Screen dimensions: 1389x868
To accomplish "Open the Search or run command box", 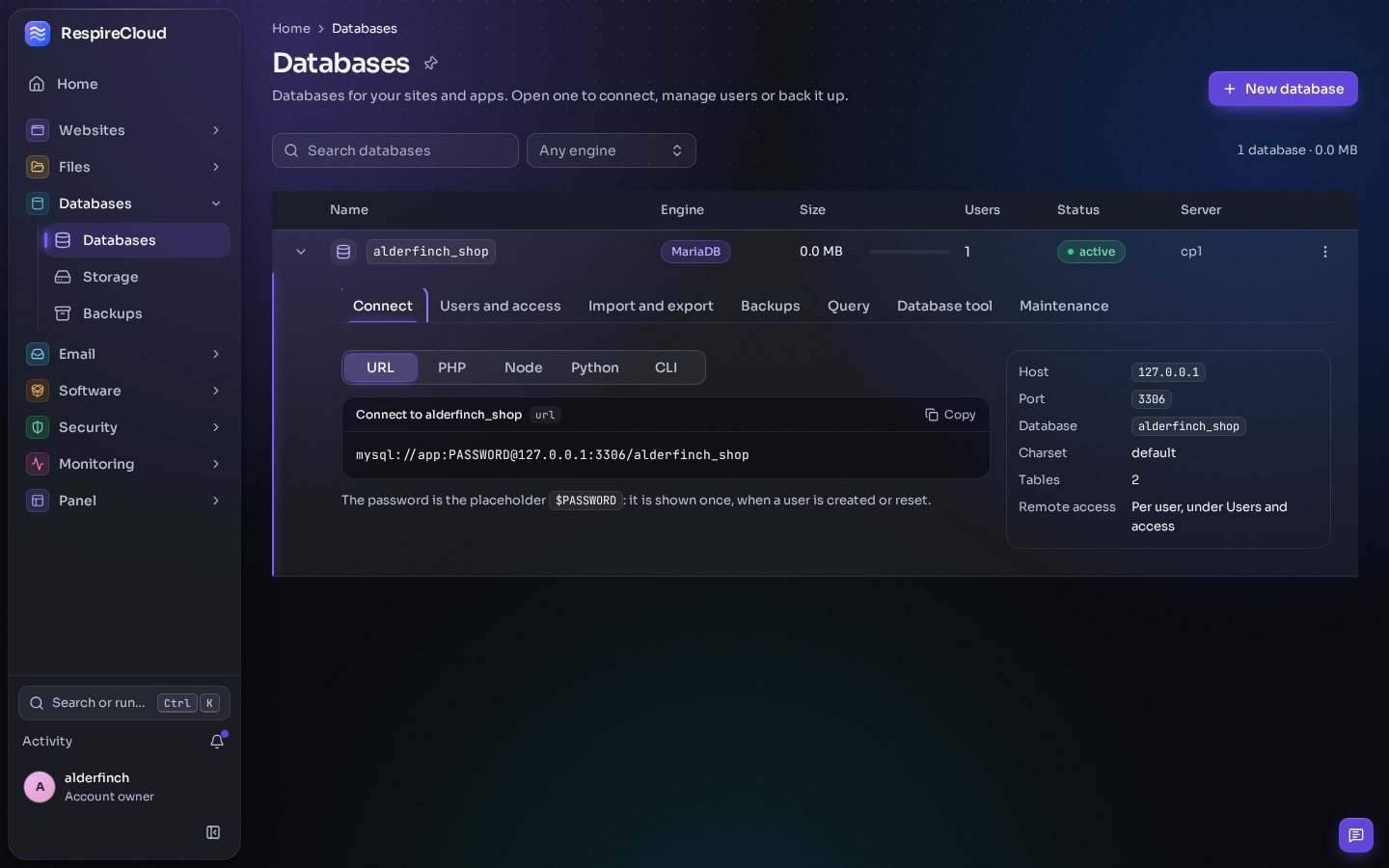I will point(124,703).
